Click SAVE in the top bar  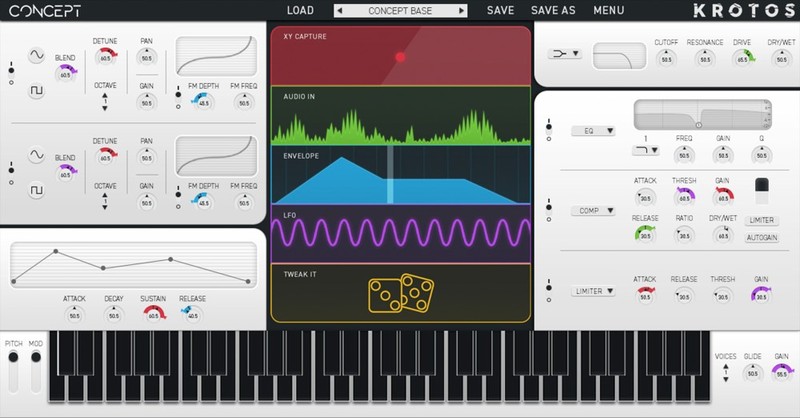click(500, 10)
